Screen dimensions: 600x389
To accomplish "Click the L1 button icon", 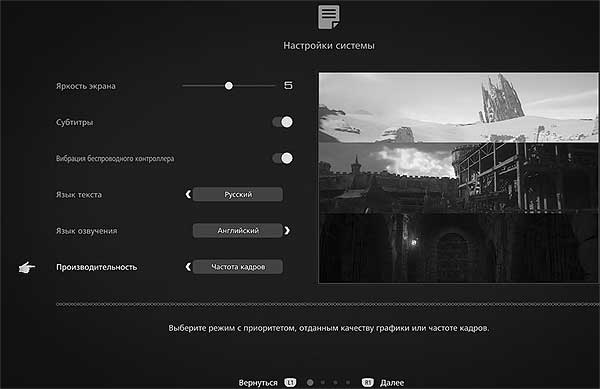I will [290, 382].
